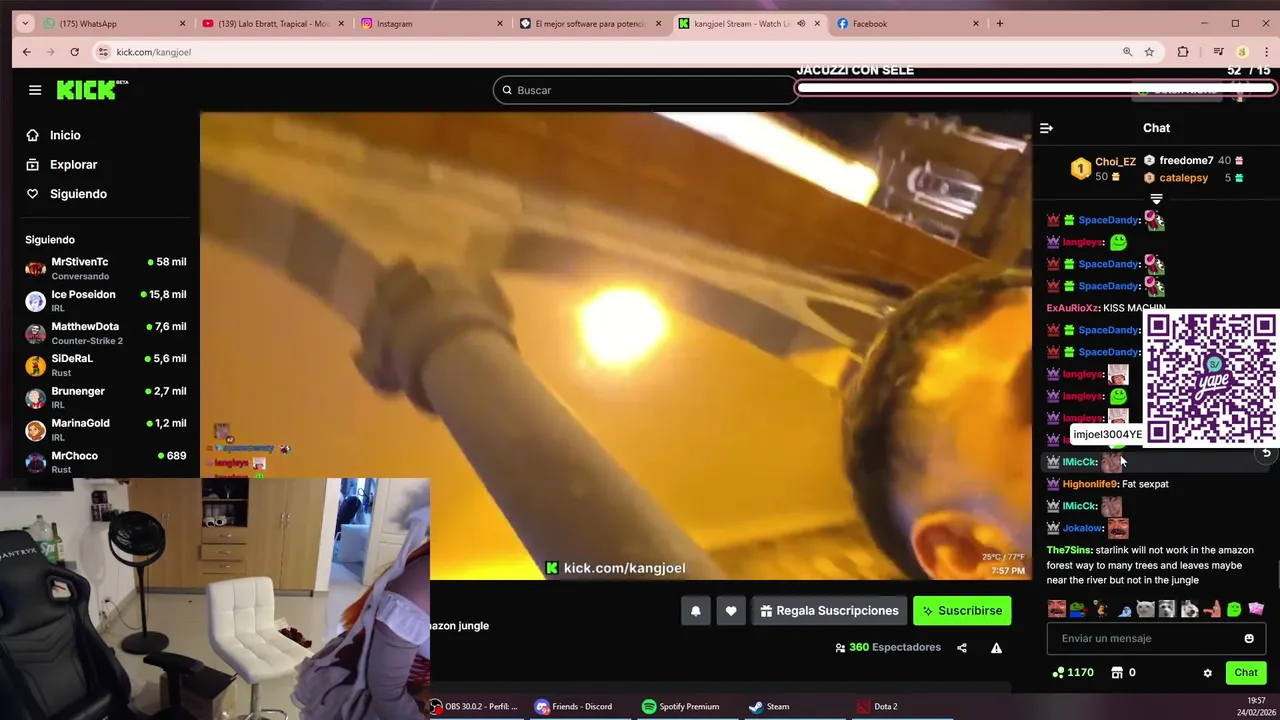
Task: Report stream with warning triangle icon
Action: pyautogui.click(x=996, y=648)
